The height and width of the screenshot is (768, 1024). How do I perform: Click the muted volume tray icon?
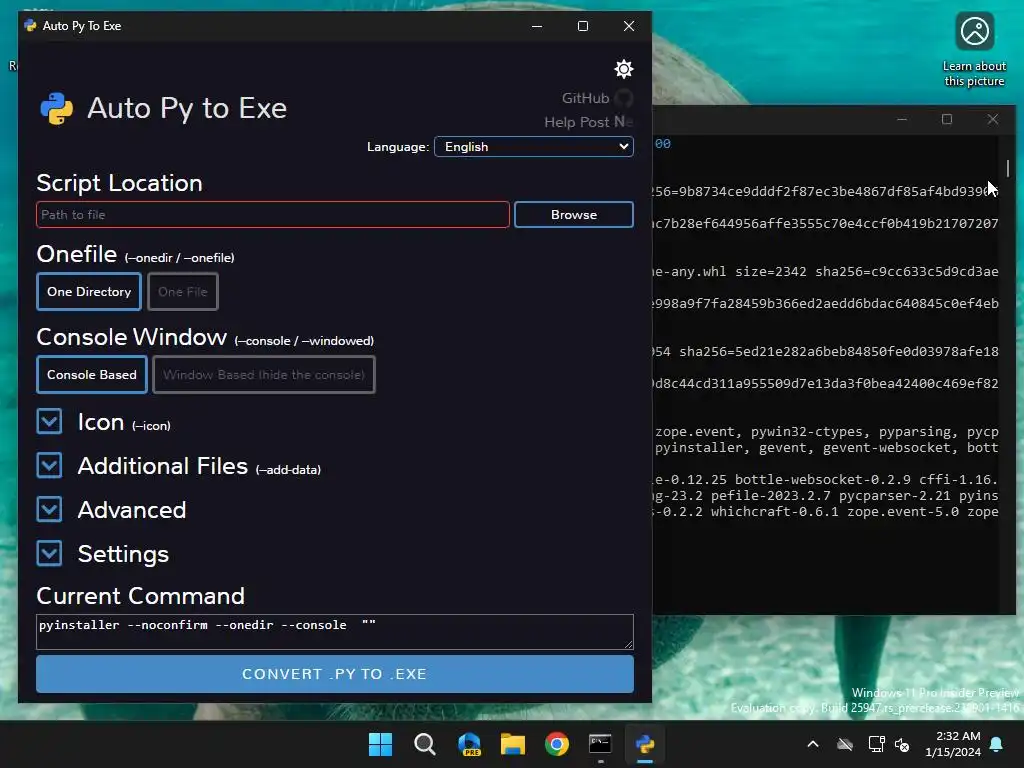click(x=903, y=744)
